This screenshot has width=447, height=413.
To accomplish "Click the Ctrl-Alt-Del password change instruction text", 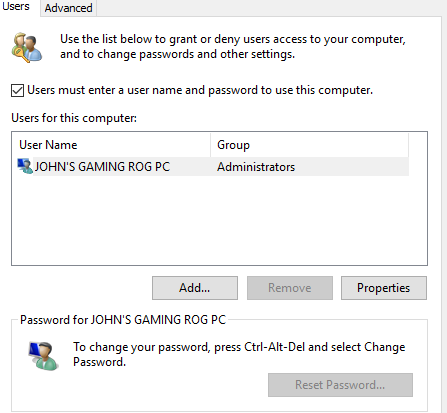I will (x=239, y=354).
